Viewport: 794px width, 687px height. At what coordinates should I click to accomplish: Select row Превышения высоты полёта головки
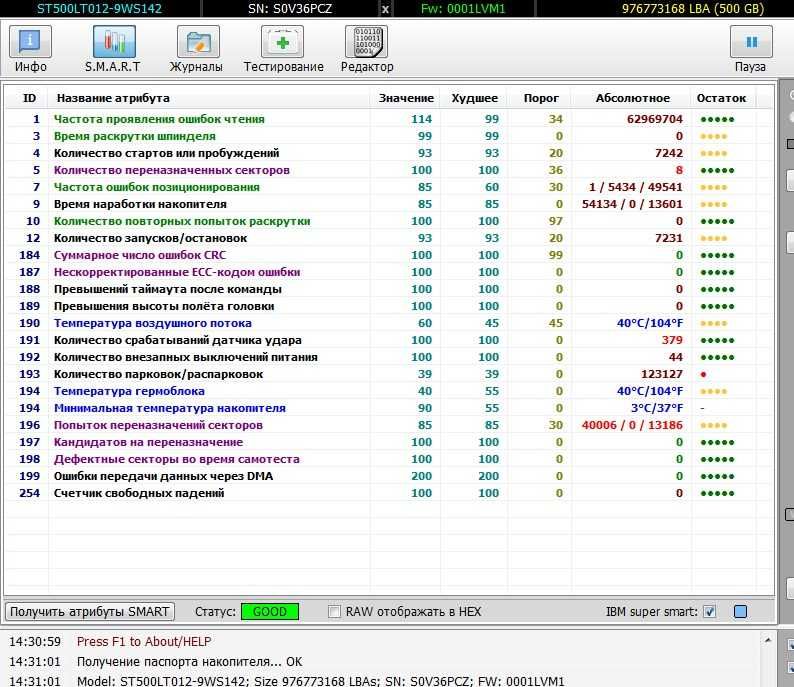[390, 306]
